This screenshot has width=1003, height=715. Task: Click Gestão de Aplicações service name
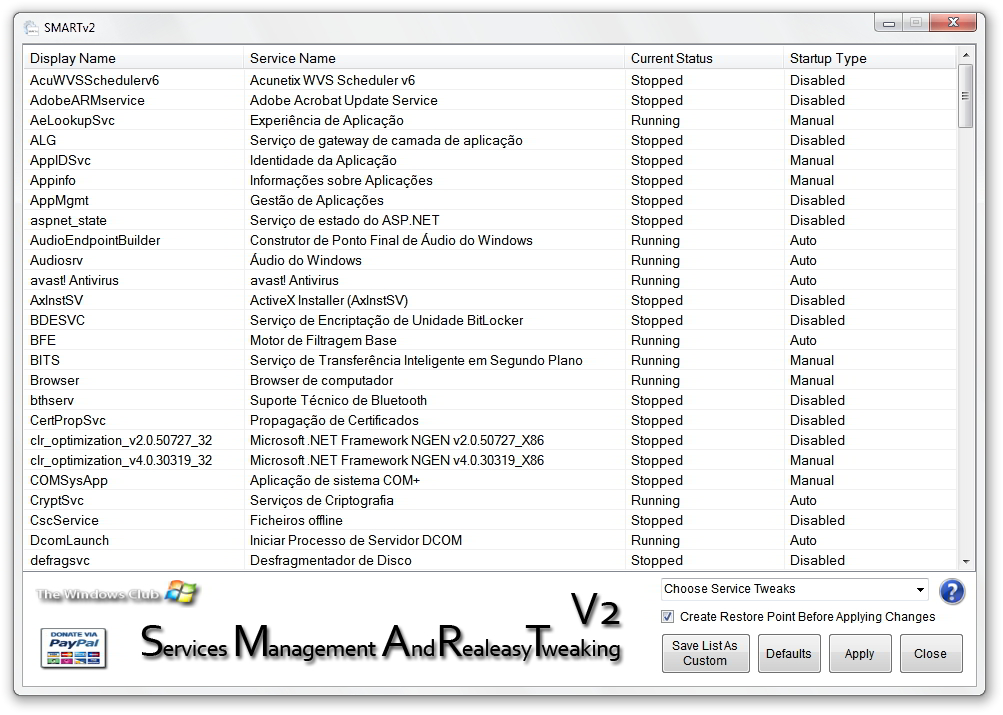[317, 200]
